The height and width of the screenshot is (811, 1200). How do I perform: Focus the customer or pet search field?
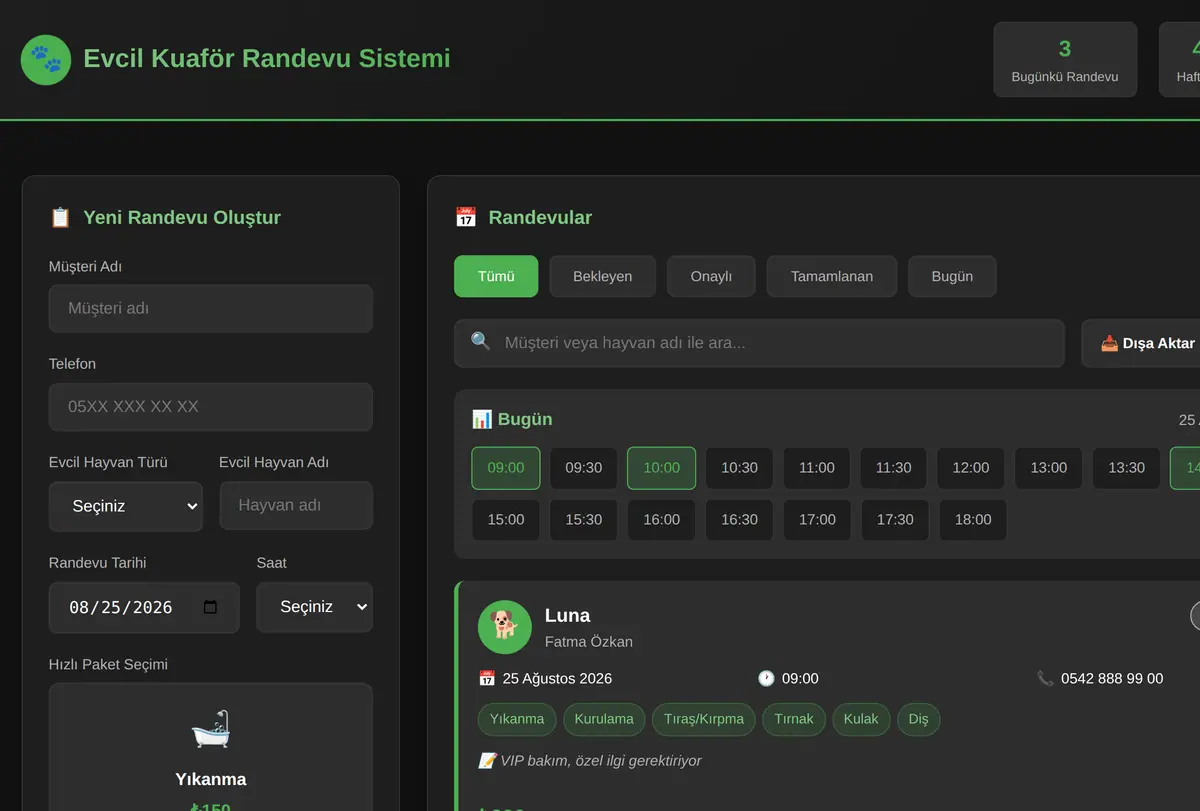click(x=759, y=343)
